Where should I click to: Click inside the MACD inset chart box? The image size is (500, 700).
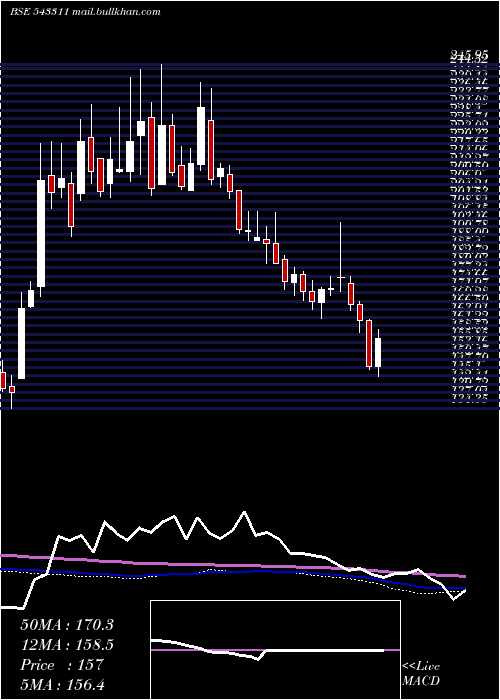[x=275, y=650]
